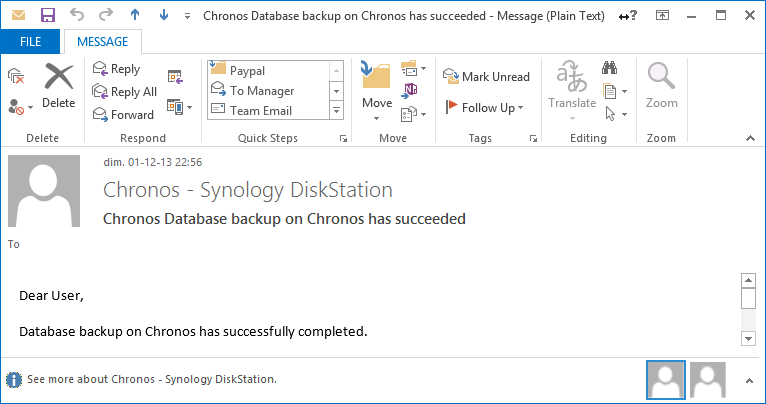766x404 pixels.
Task: Click the Move folder icon
Action: tap(376, 76)
